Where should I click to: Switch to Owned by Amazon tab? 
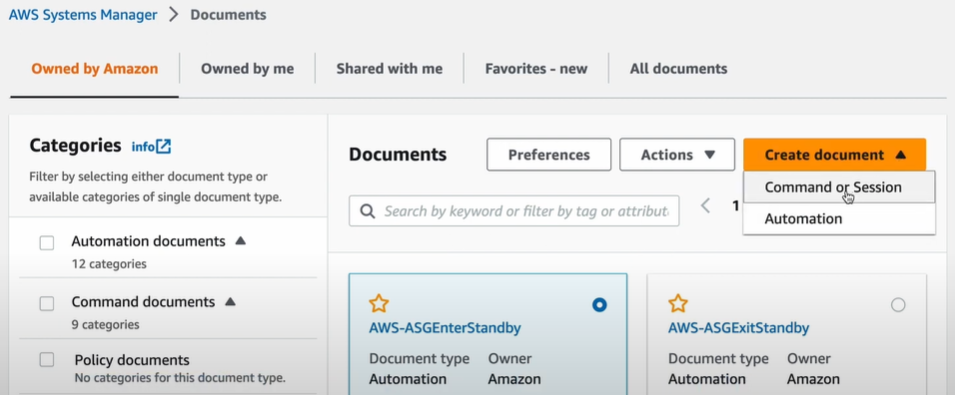94,69
